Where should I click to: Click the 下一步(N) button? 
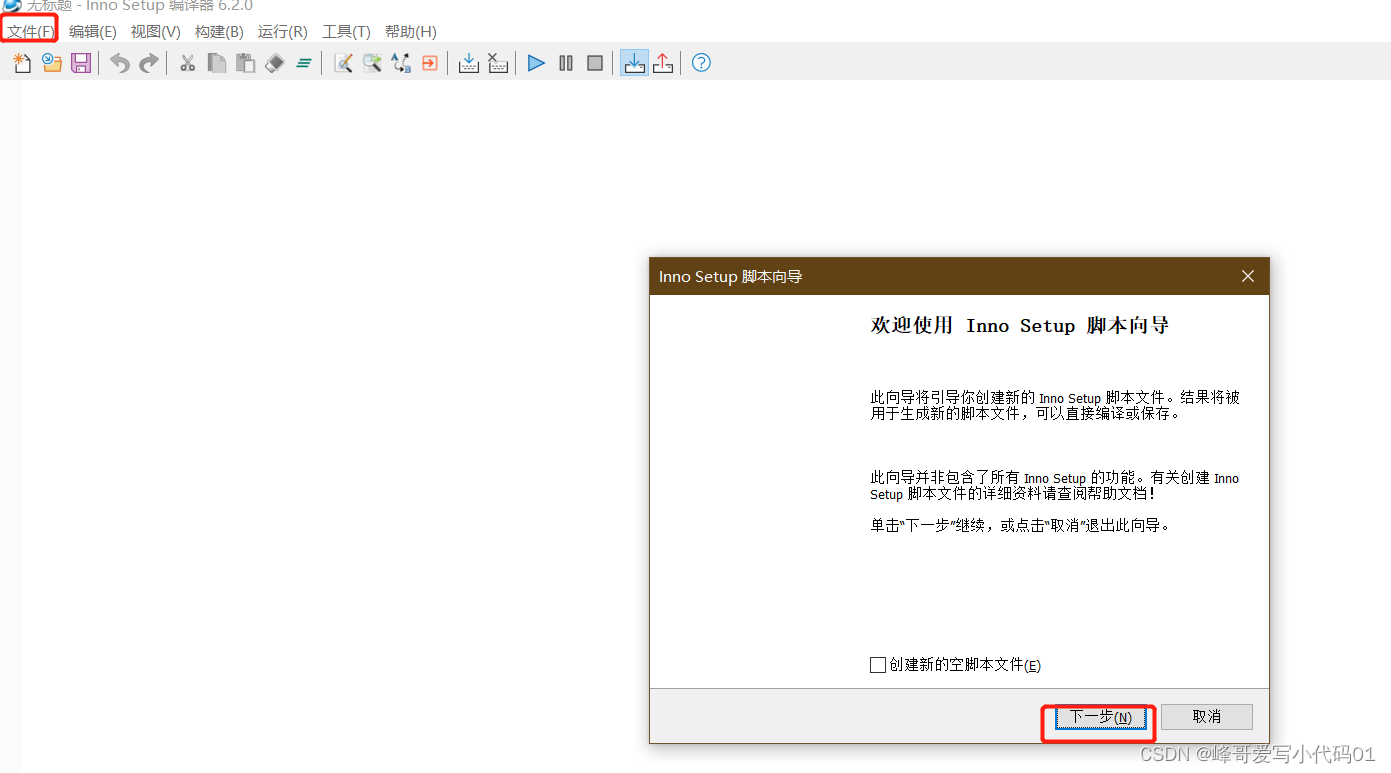1100,717
